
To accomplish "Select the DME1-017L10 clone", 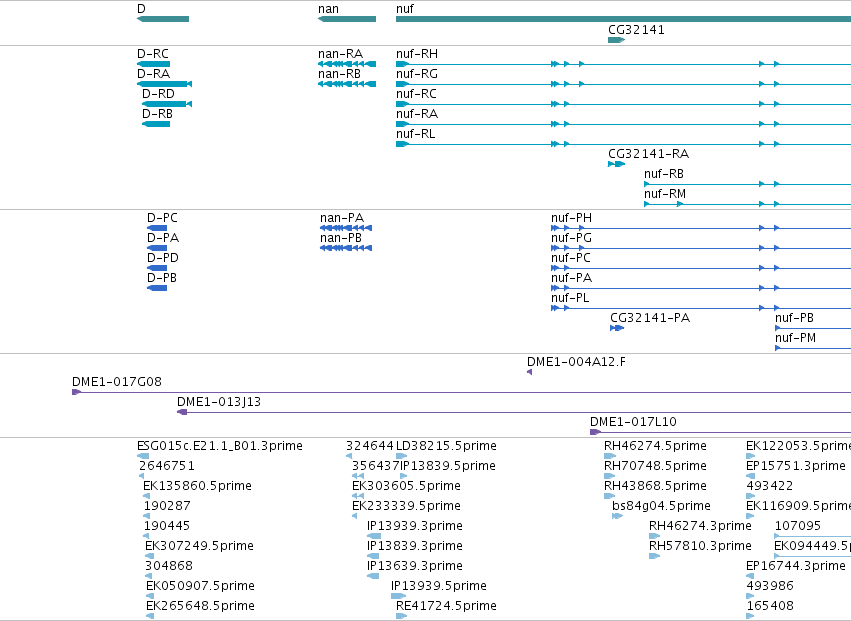I will (720, 432).
